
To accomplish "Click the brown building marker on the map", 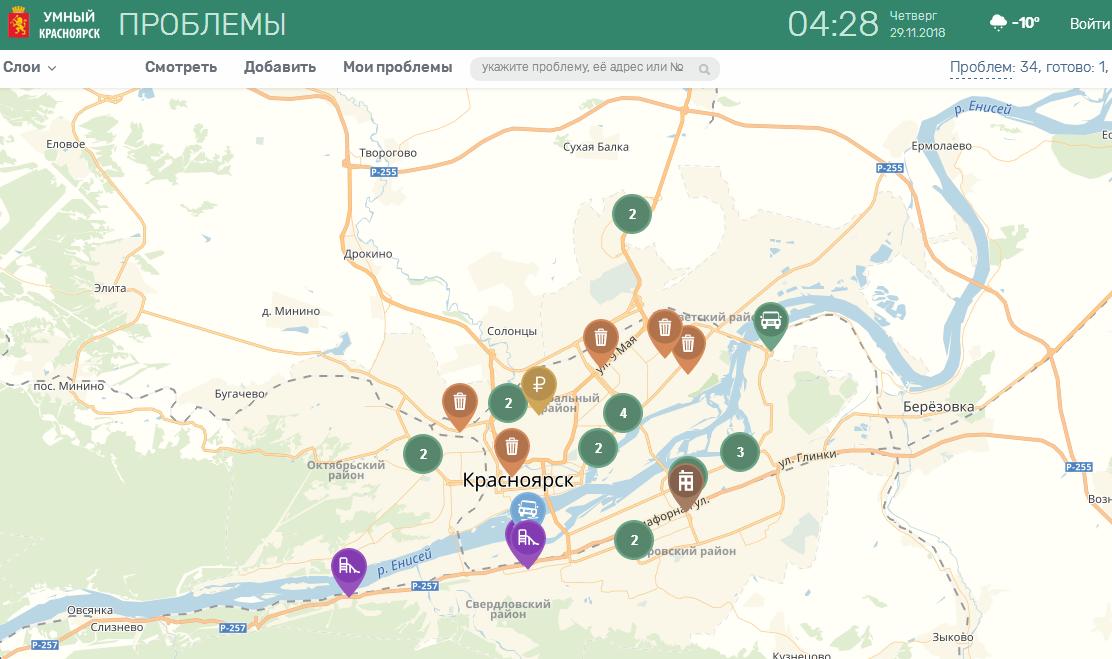I will (x=685, y=484).
